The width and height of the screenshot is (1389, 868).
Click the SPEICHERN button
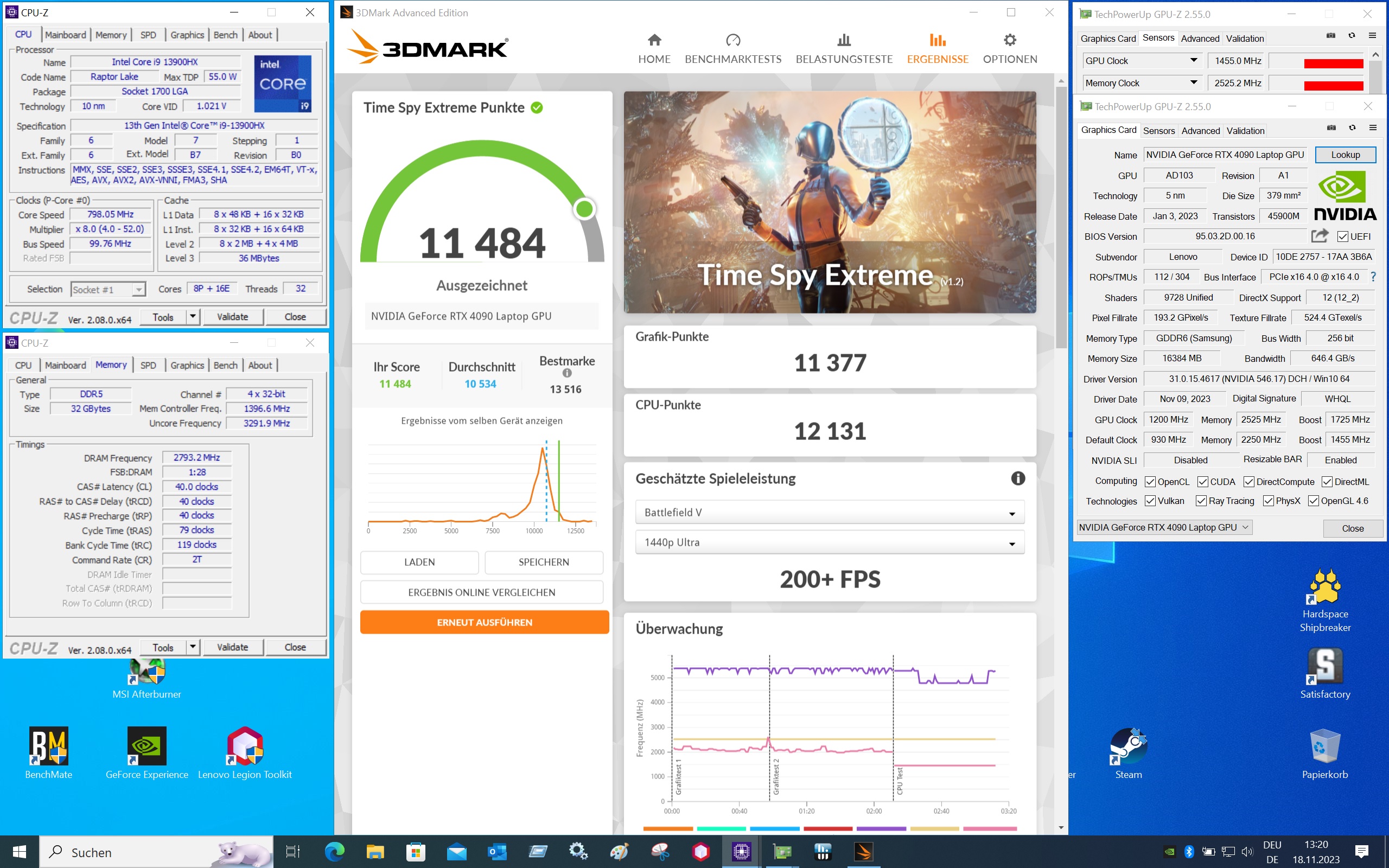pyautogui.click(x=544, y=562)
